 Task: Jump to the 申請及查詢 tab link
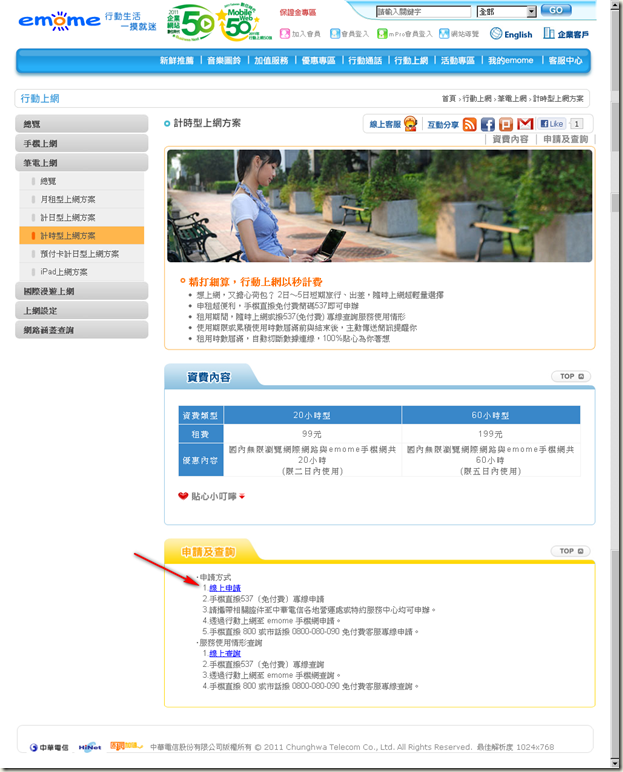(x=565, y=139)
